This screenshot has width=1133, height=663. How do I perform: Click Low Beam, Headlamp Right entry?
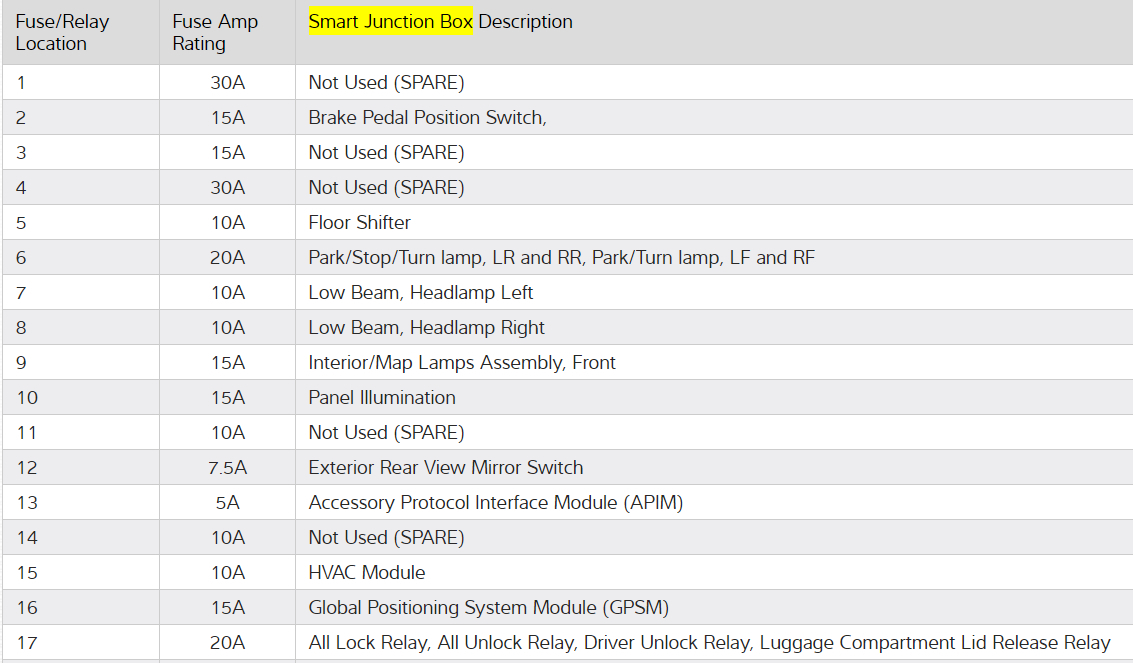[x=426, y=328]
